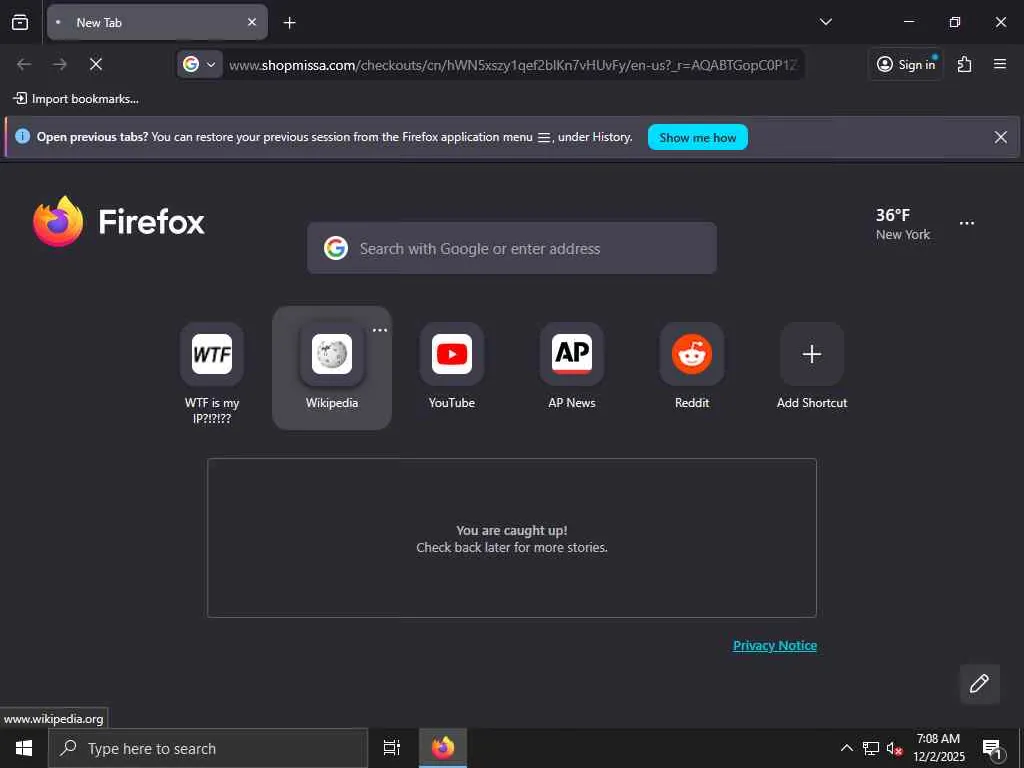
Task: Click the Add Shortcut plus tile
Action: (x=812, y=367)
